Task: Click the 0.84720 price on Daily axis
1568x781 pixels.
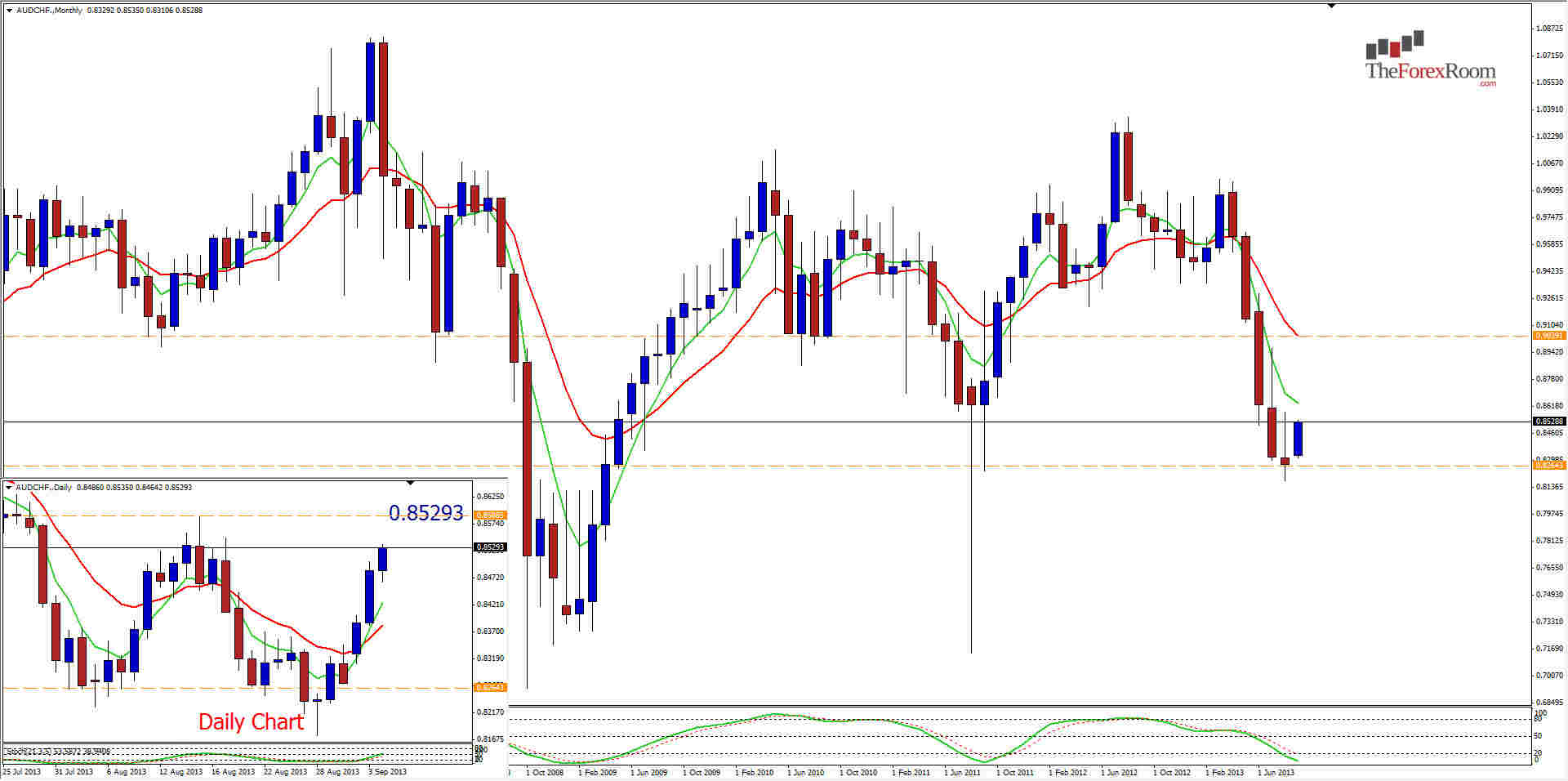Action: 490,578
